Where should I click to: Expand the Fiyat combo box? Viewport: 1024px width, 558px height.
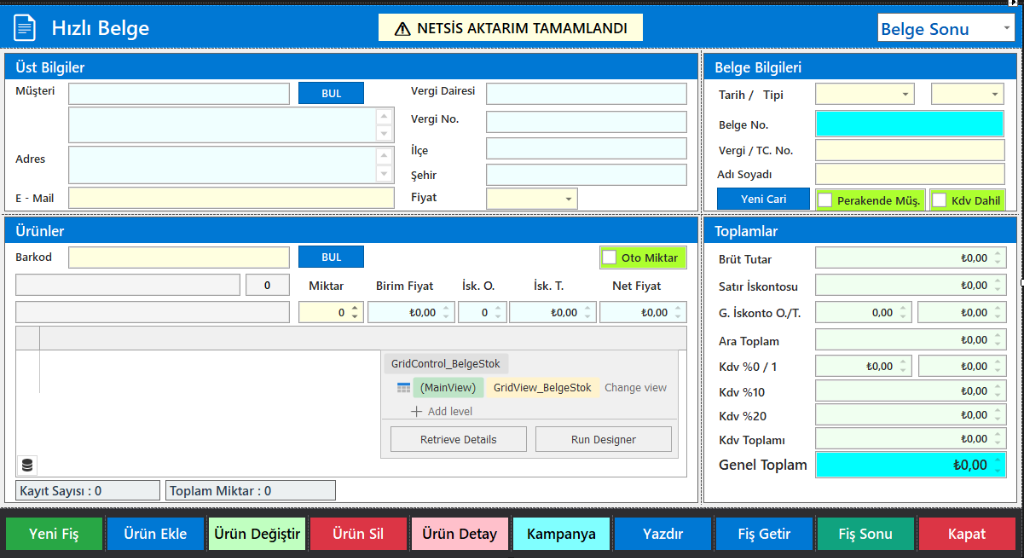[568, 199]
